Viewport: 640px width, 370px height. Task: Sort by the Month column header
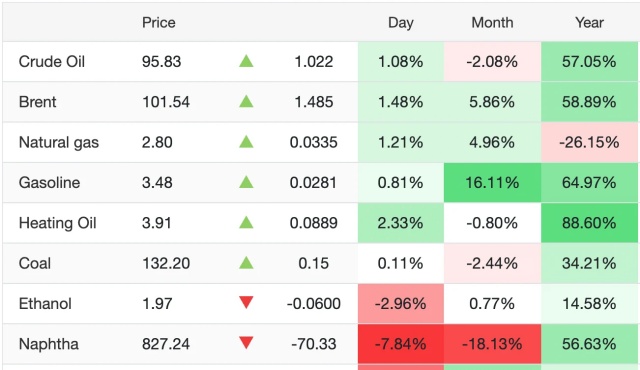(x=492, y=22)
